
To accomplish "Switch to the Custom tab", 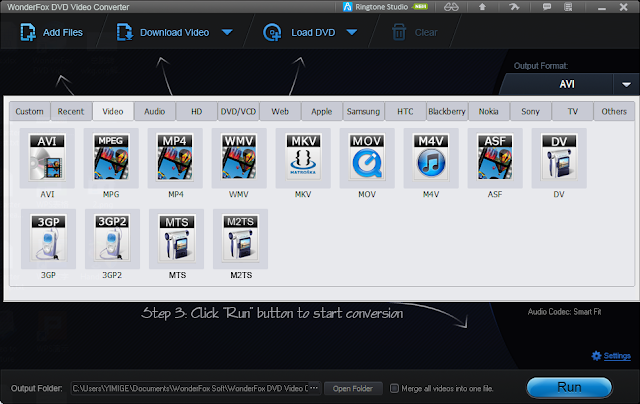I will click(x=29, y=111).
